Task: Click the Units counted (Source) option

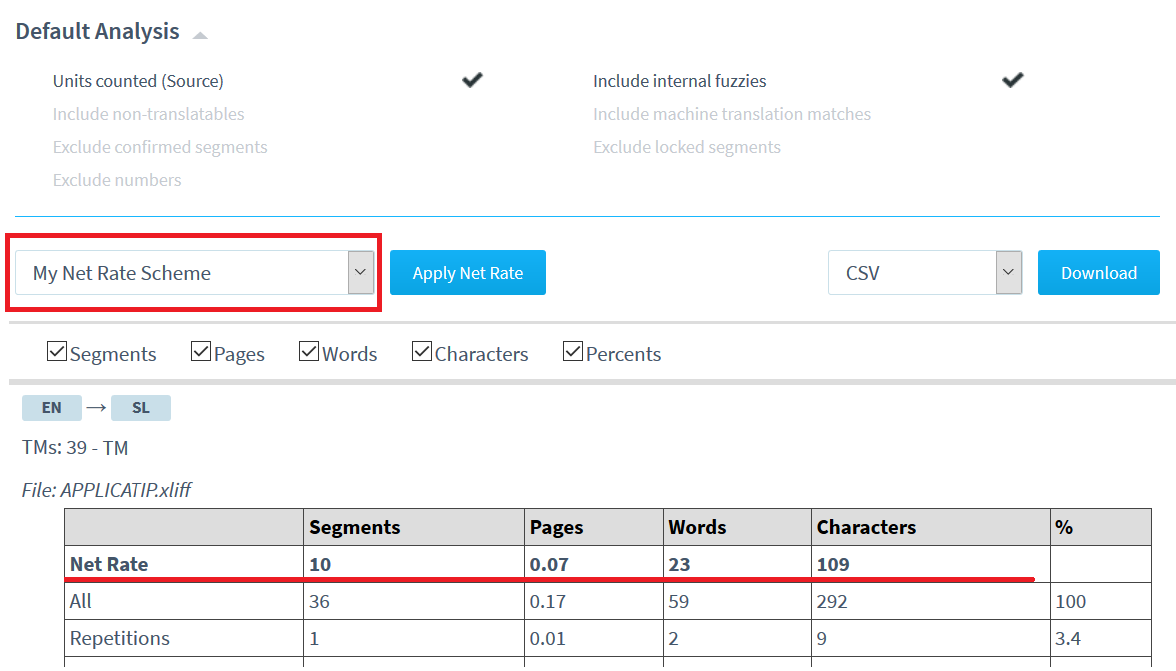Action: (138, 81)
